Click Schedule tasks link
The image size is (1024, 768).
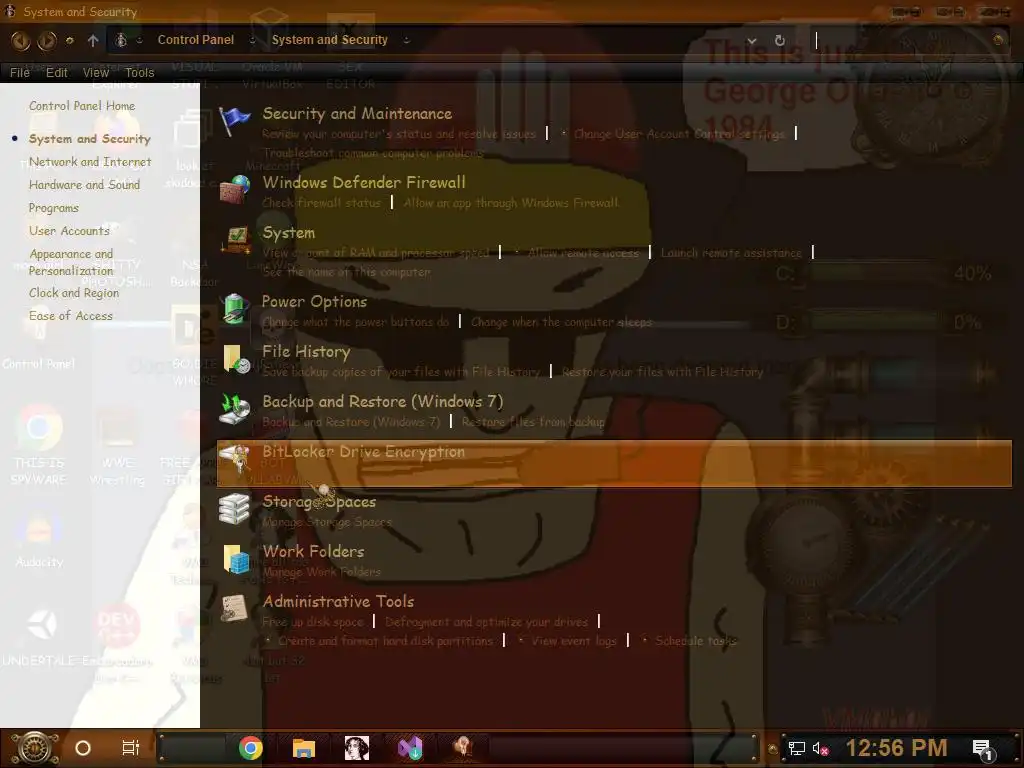[x=696, y=641]
